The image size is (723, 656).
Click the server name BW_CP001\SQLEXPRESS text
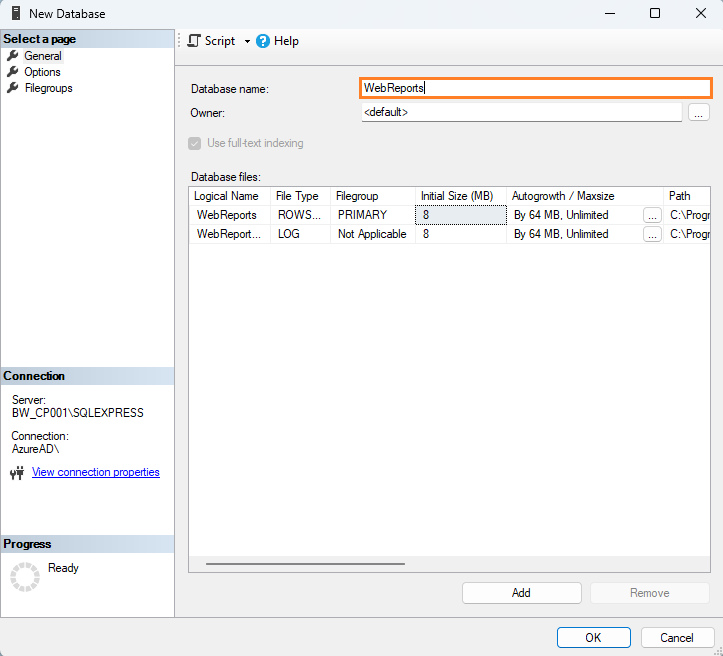[78, 413]
